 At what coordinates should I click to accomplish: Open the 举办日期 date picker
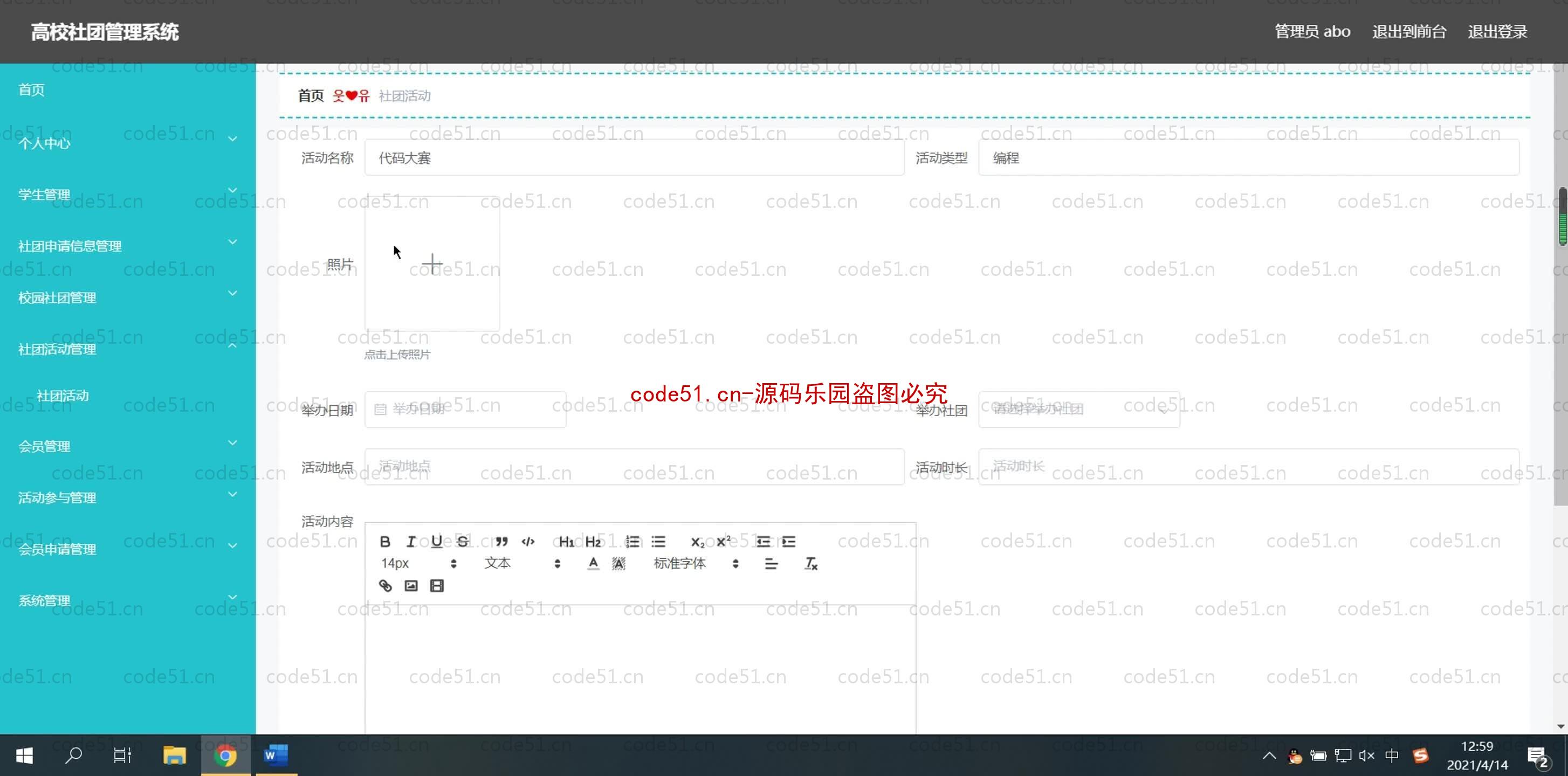tap(465, 409)
